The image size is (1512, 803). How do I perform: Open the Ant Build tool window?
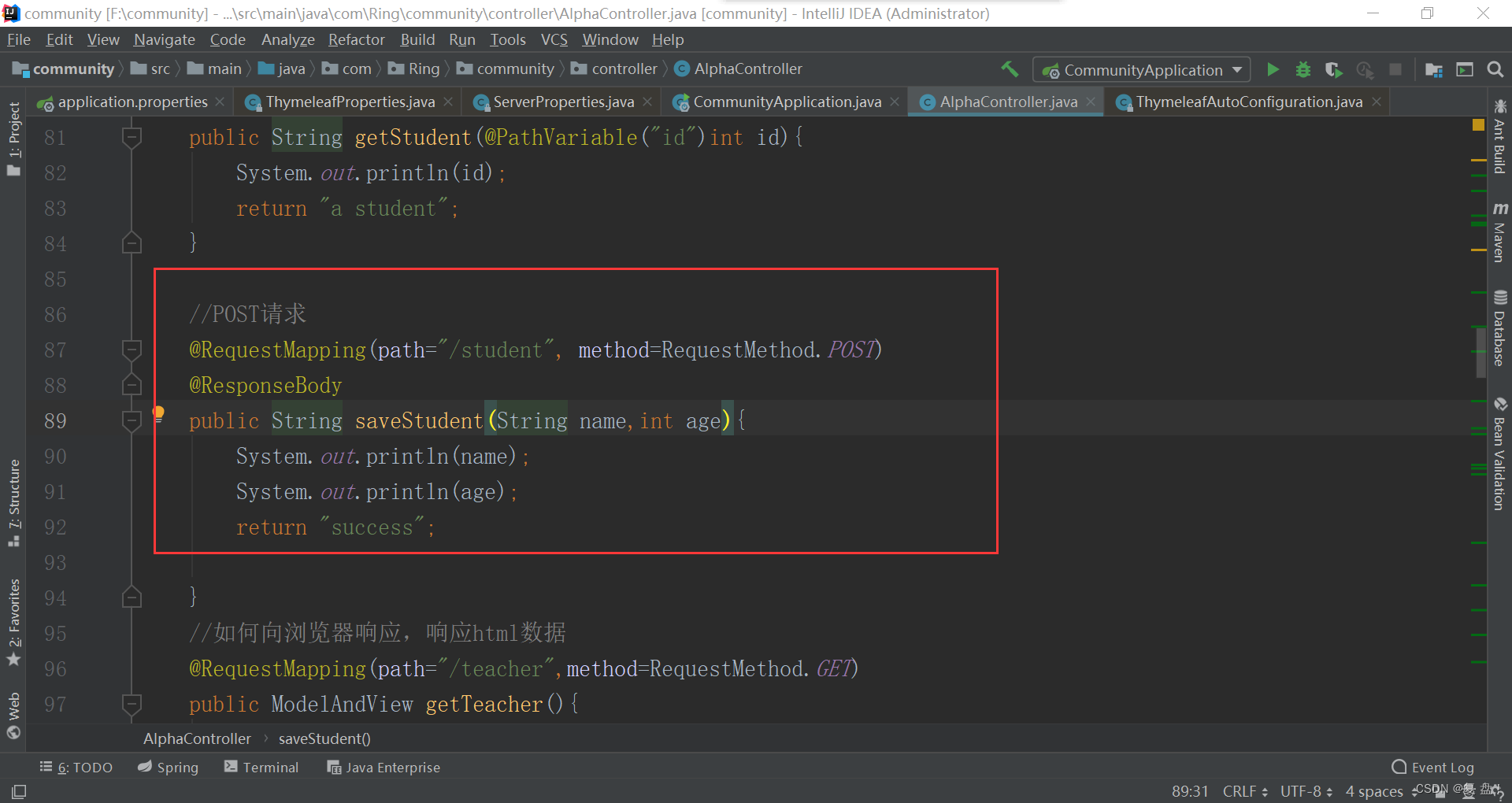click(1499, 136)
